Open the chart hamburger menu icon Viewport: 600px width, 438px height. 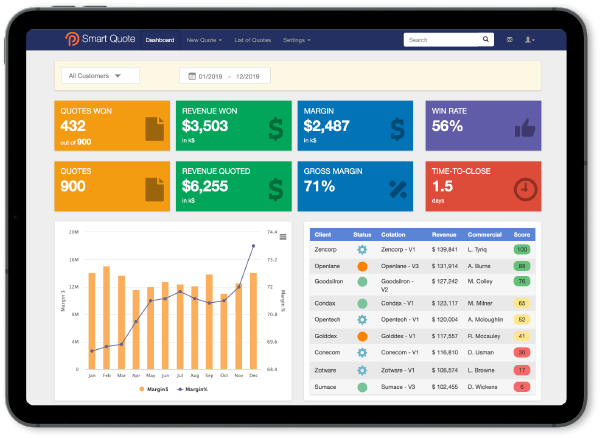(283, 237)
